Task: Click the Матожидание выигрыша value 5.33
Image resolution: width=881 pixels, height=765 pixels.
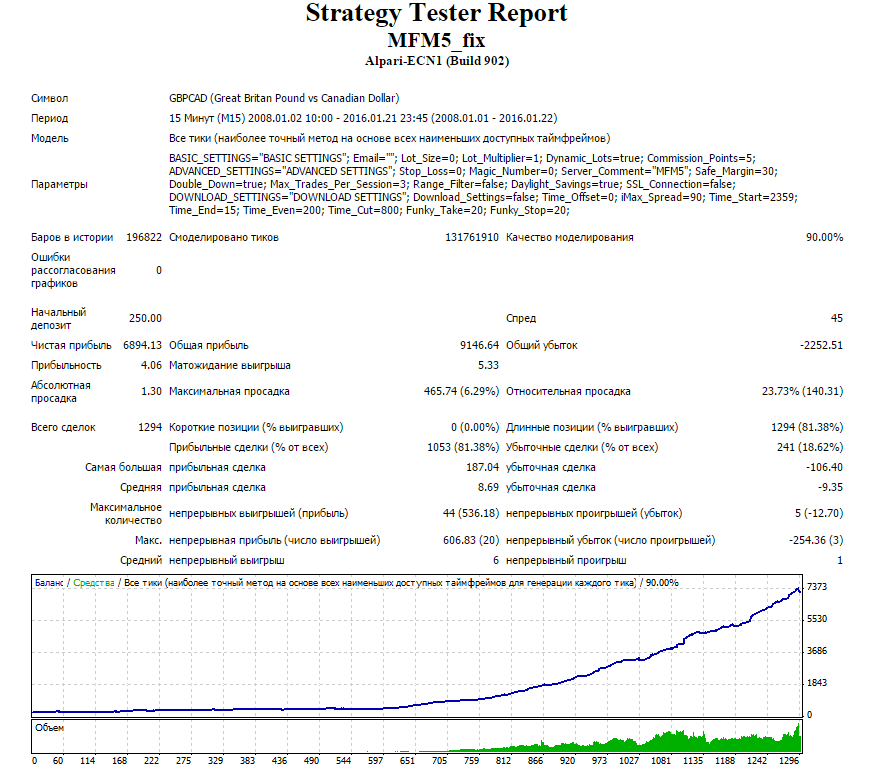Action: pos(488,366)
